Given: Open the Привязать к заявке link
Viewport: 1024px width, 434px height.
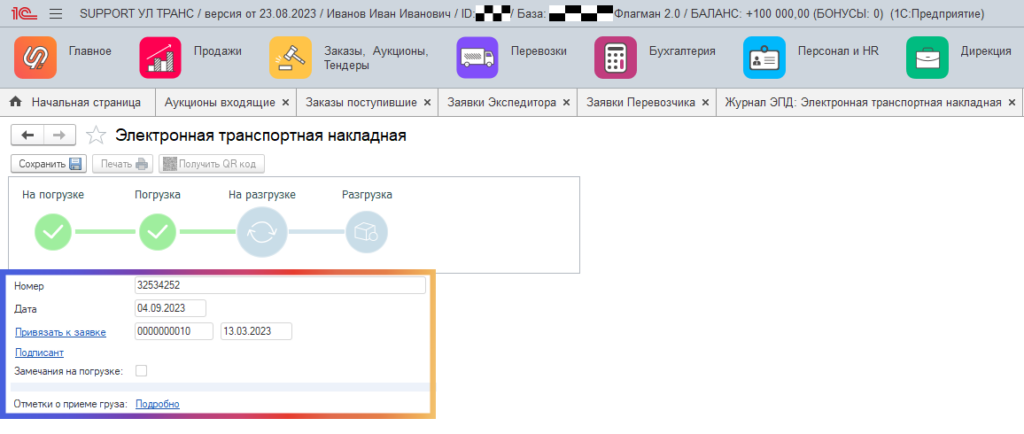Looking at the screenshot, I should (60, 332).
